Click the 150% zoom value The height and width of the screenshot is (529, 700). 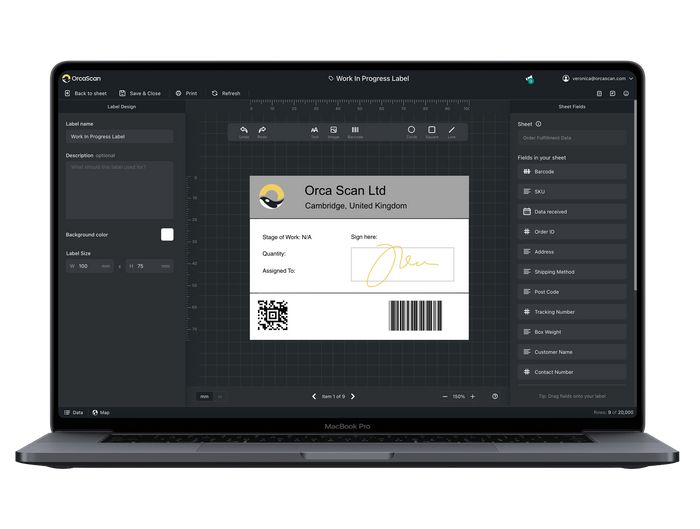click(x=458, y=396)
